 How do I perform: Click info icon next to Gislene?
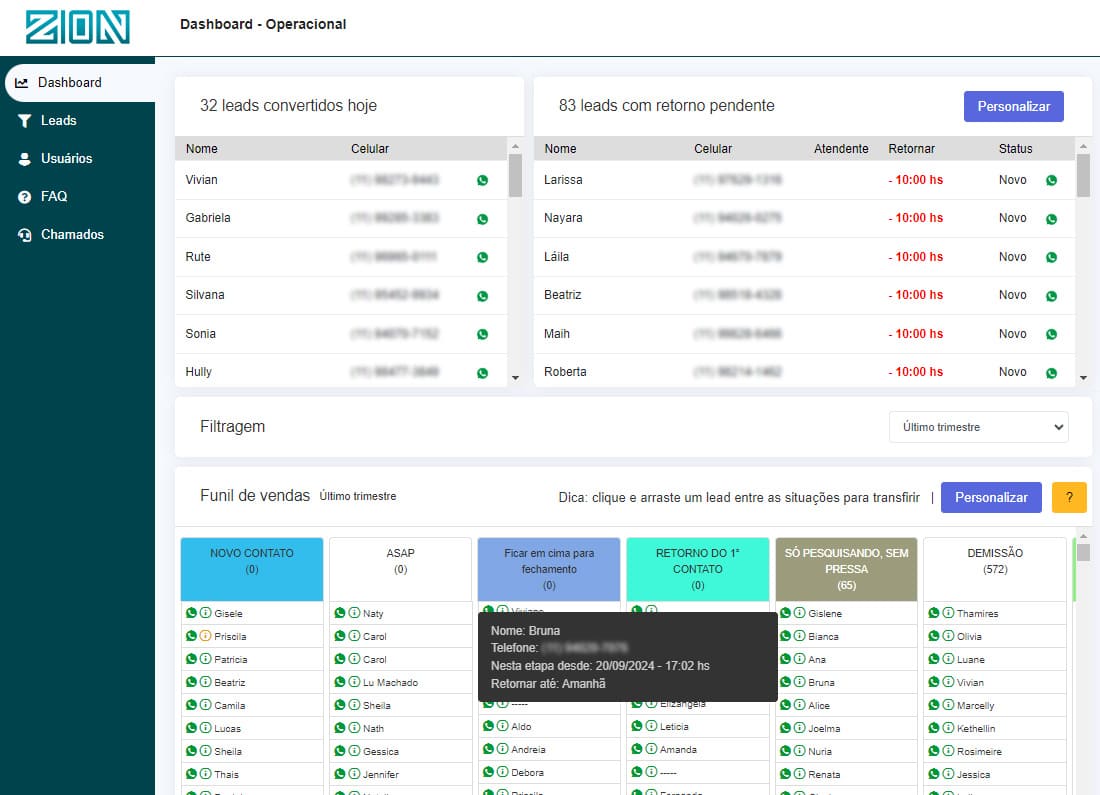pyautogui.click(x=800, y=613)
